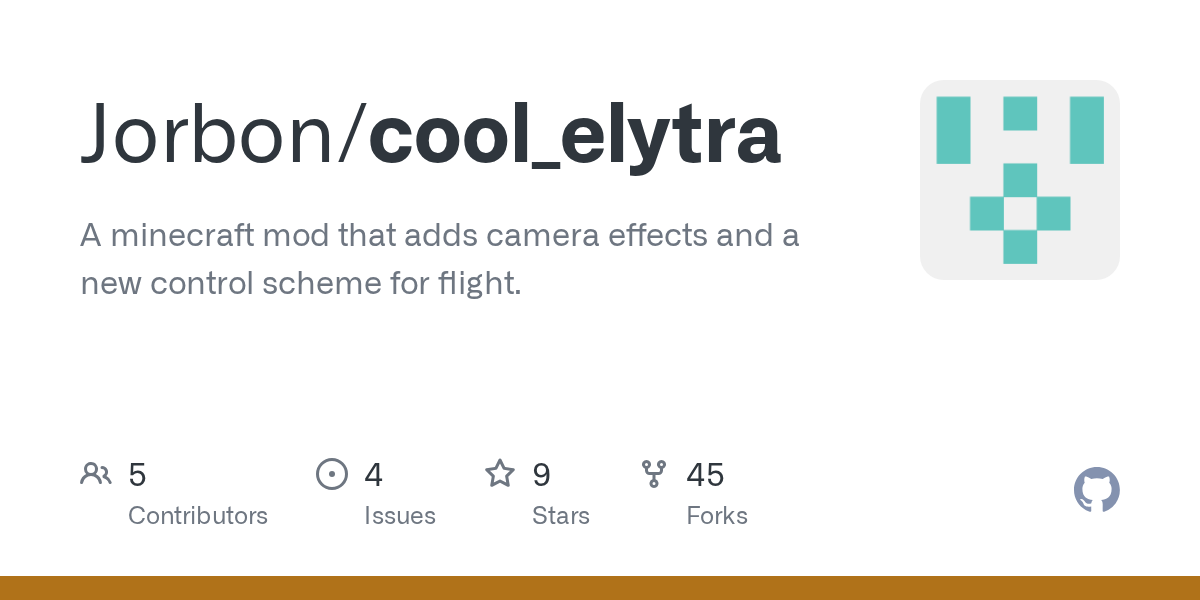
Task: Click the Jorbon owner name
Action: click(x=210, y=134)
